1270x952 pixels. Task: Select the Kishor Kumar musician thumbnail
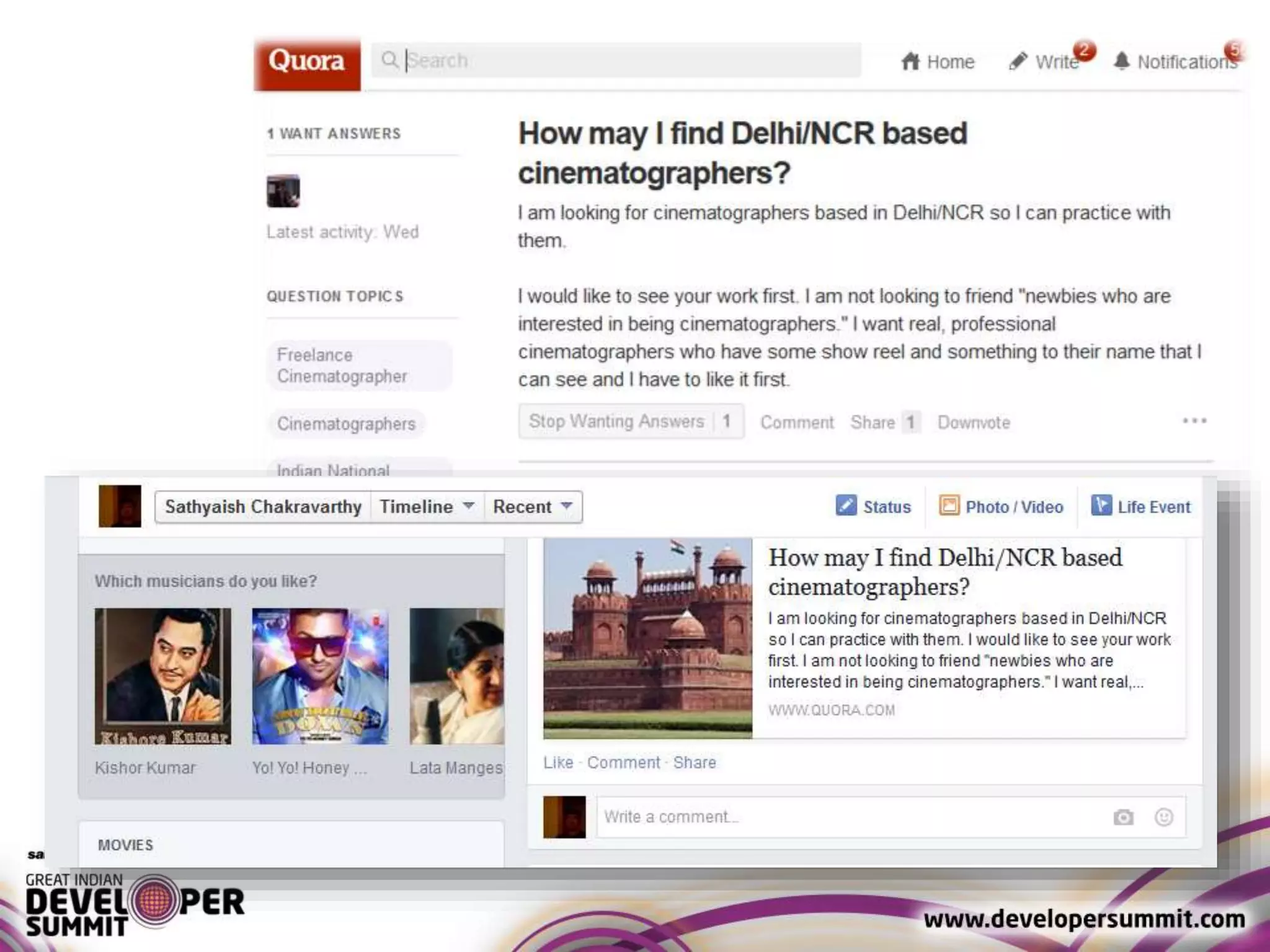(162, 676)
